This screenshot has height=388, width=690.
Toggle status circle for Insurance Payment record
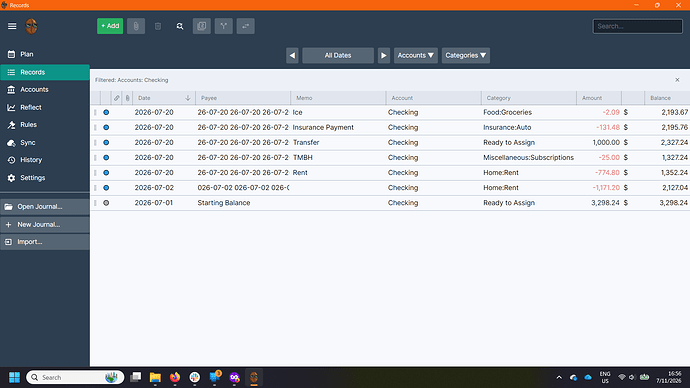tap(106, 127)
